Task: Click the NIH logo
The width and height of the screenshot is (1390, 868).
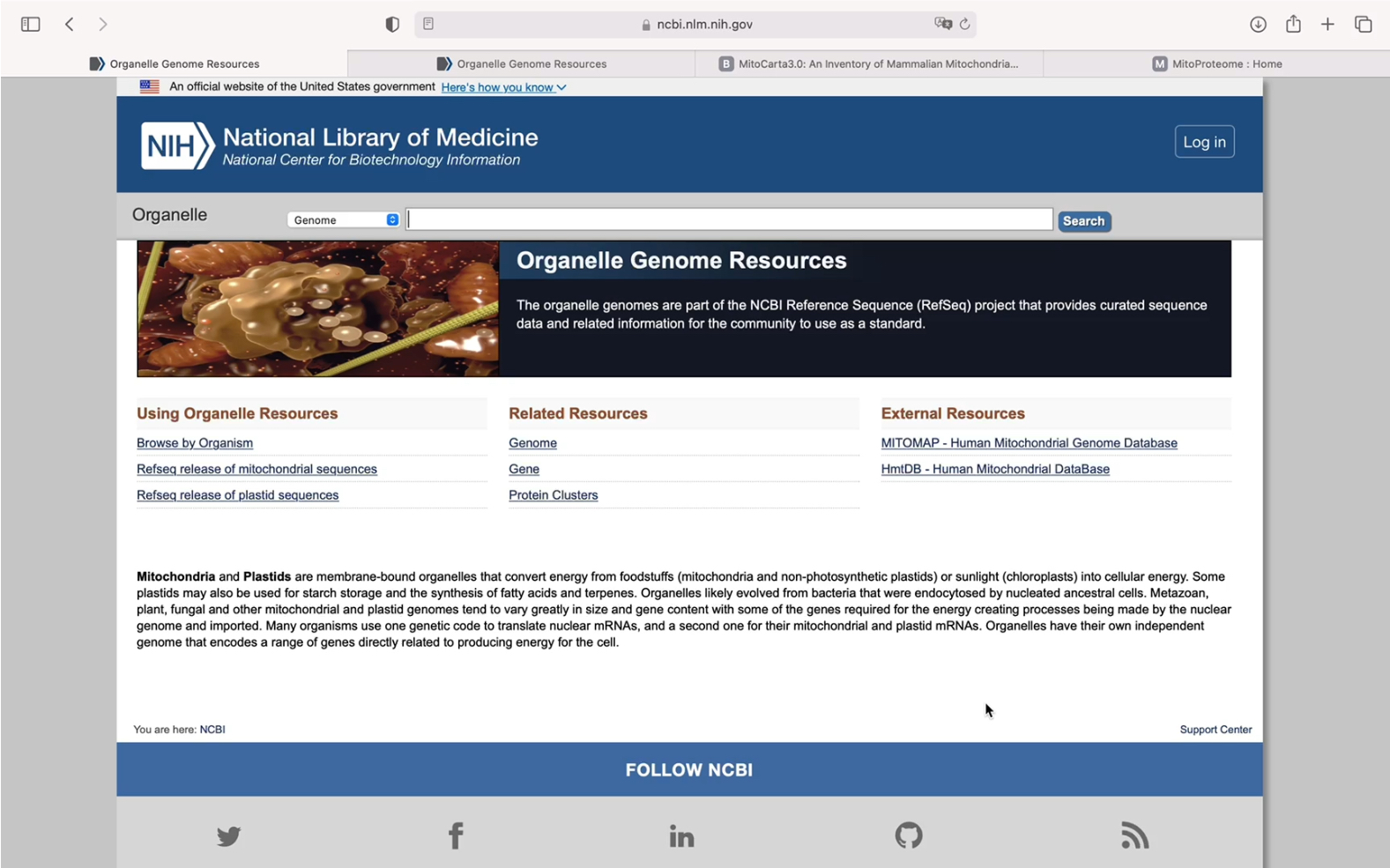Action: [x=177, y=145]
